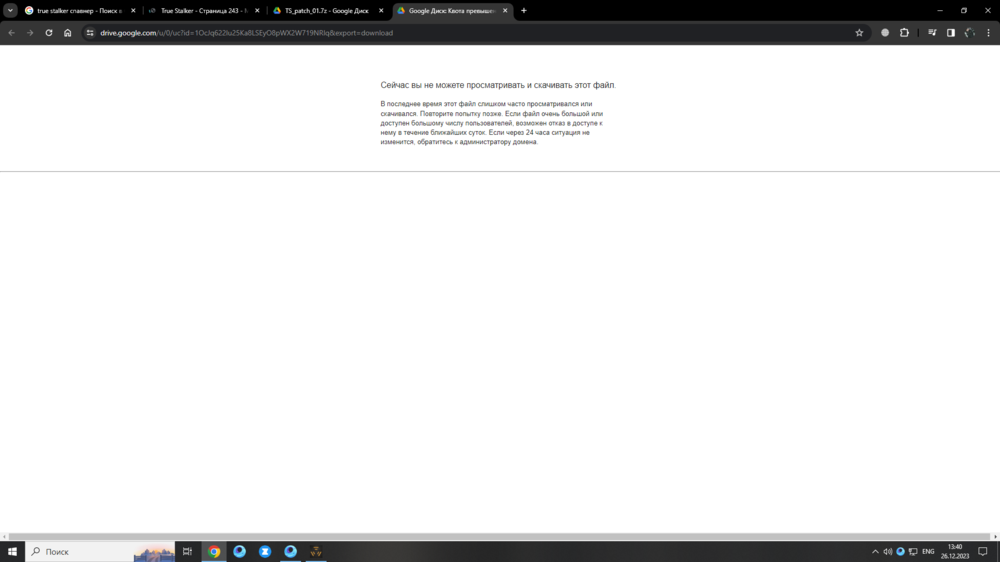Viewport: 1000px width, 562px height.
Task: Bookmark this page with the star
Action: [x=859, y=33]
